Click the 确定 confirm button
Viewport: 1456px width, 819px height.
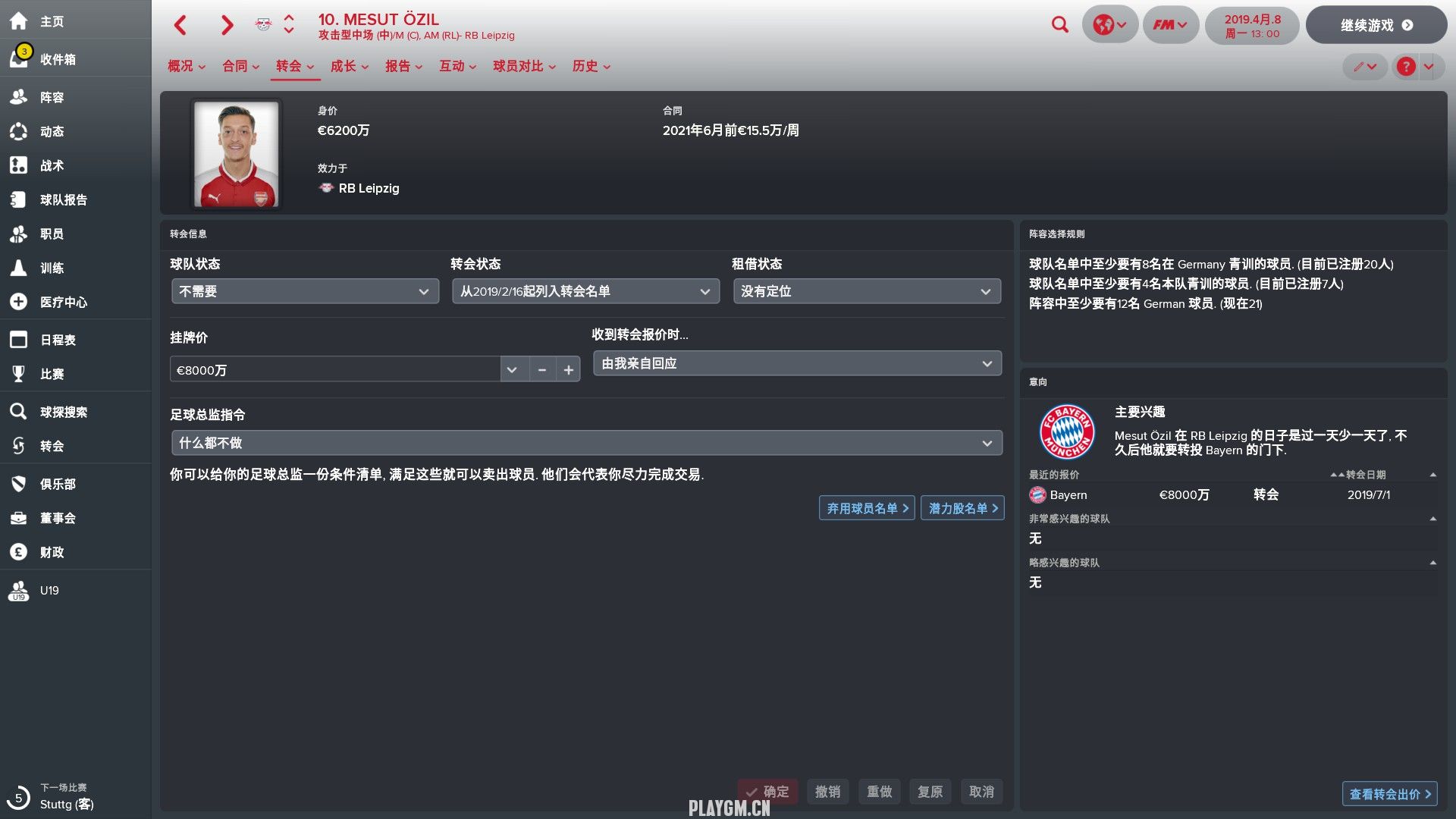pyautogui.click(x=767, y=792)
